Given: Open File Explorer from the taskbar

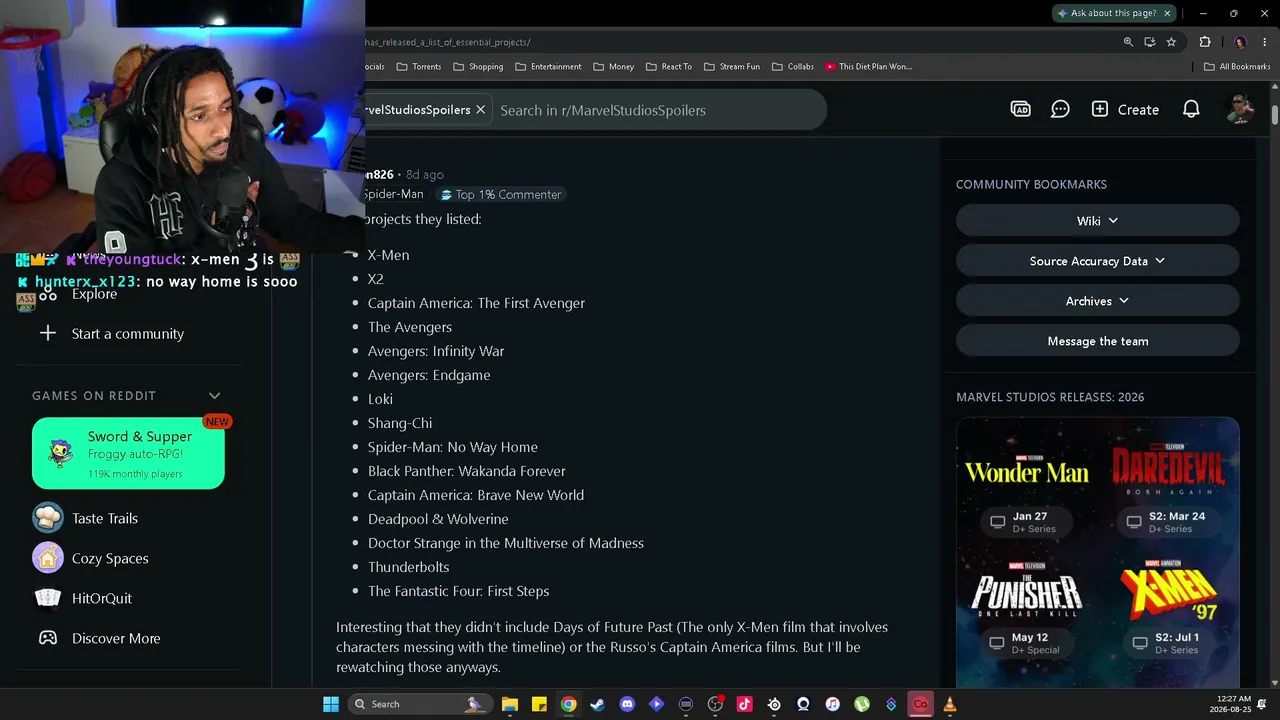Looking at the screenshot, I should [x=509, y=704].
